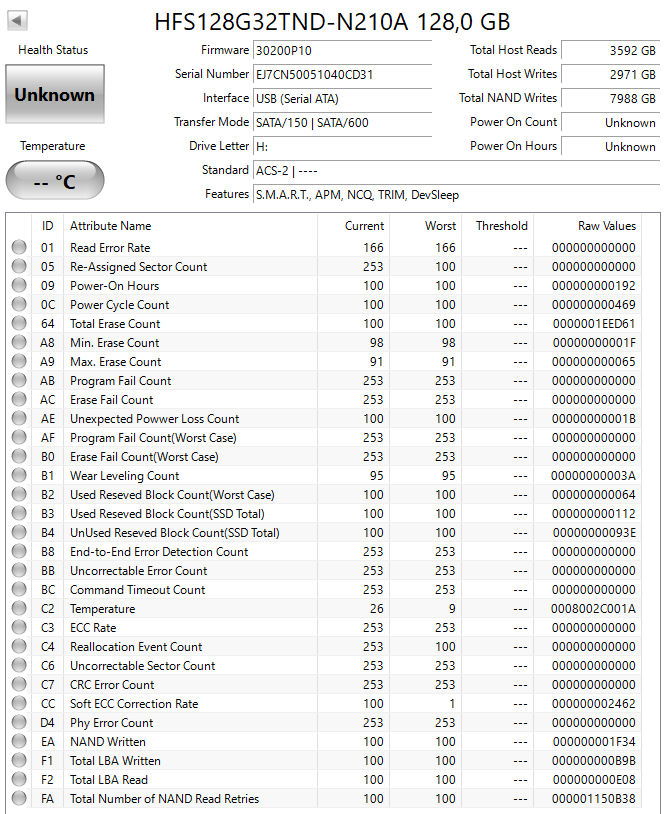Image resolution: width=668 pixels, height=814 pixels.
Task: Click the Standard field ACS-2
Action: tap(457, 170)
